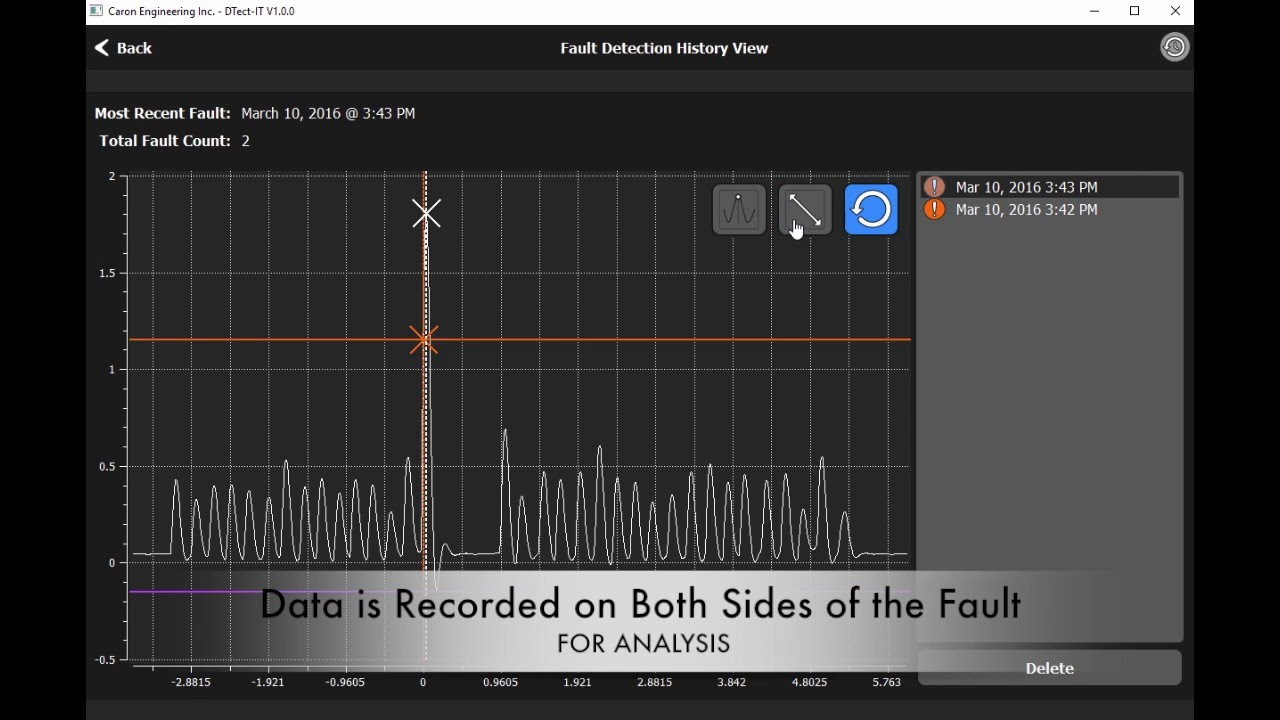Viewport: 1280px width, 720px height.
Task: Click the Total Fault Count value 2
Action: point(246,141)
